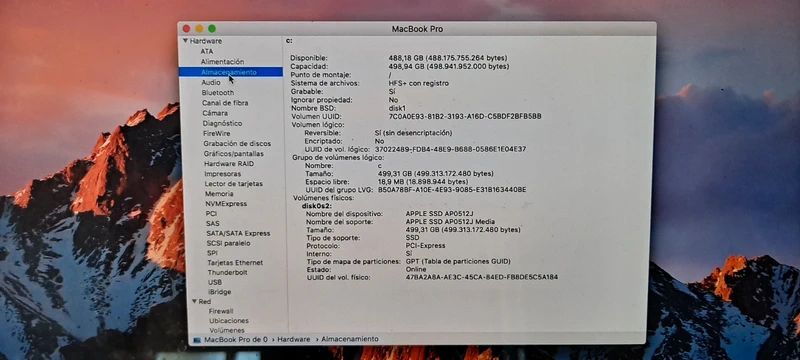The height and width of the screenshot is (360, 800).
Task: Click 'APPLE SSD AP0512J Media' value
Action: click(x=450, y=222)
